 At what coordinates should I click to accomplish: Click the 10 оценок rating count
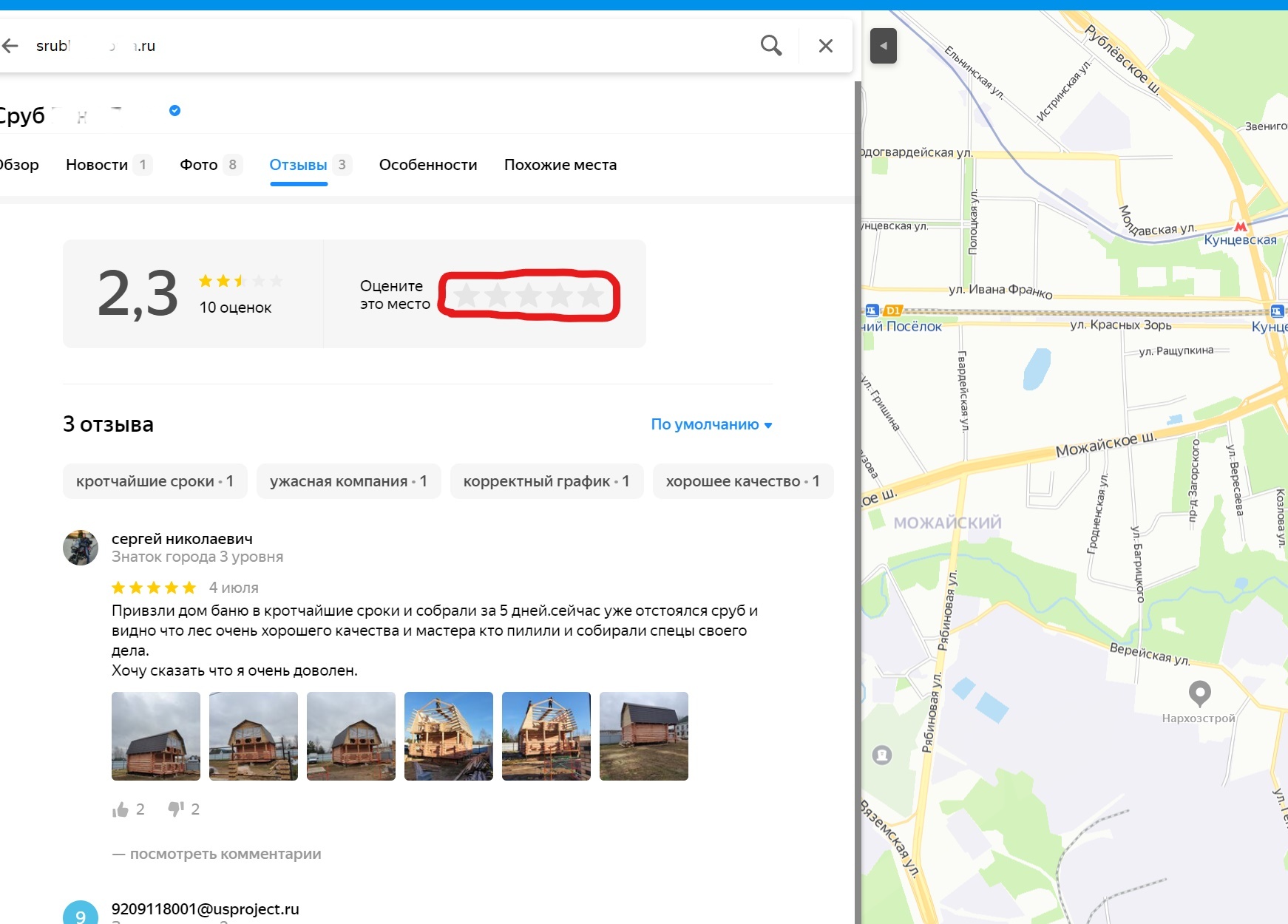pos(235,308)
